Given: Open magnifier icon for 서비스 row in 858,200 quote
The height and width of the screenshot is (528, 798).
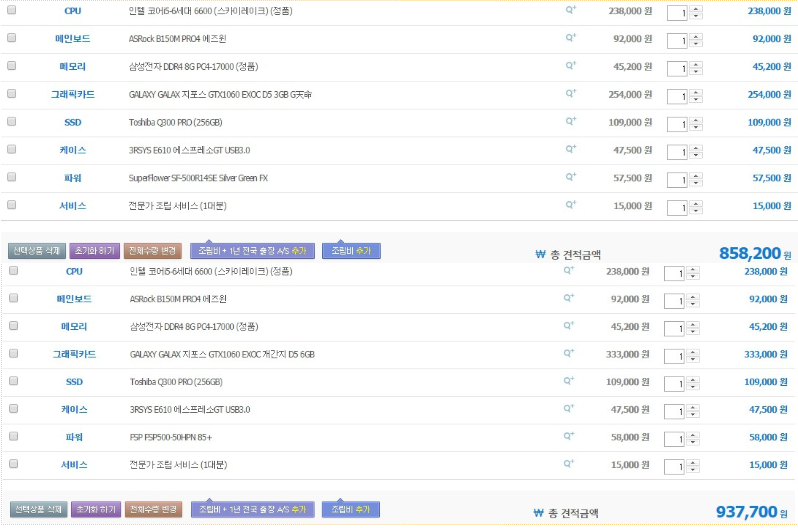Looking at the screenshot, I should click(x=571, y=205).
